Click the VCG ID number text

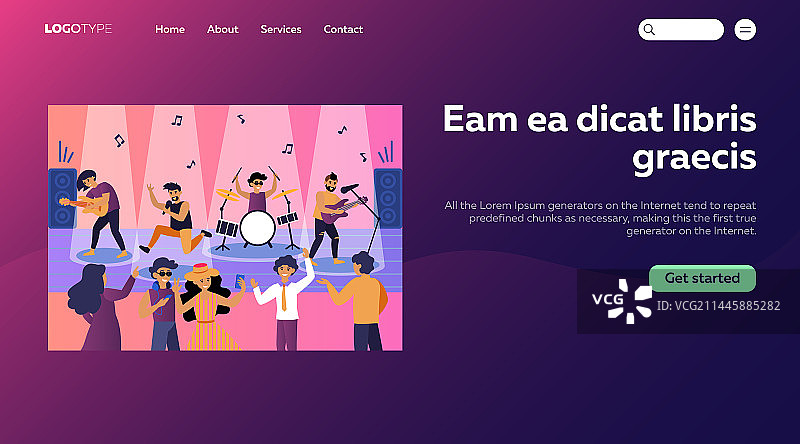click(x=718, y=306)
